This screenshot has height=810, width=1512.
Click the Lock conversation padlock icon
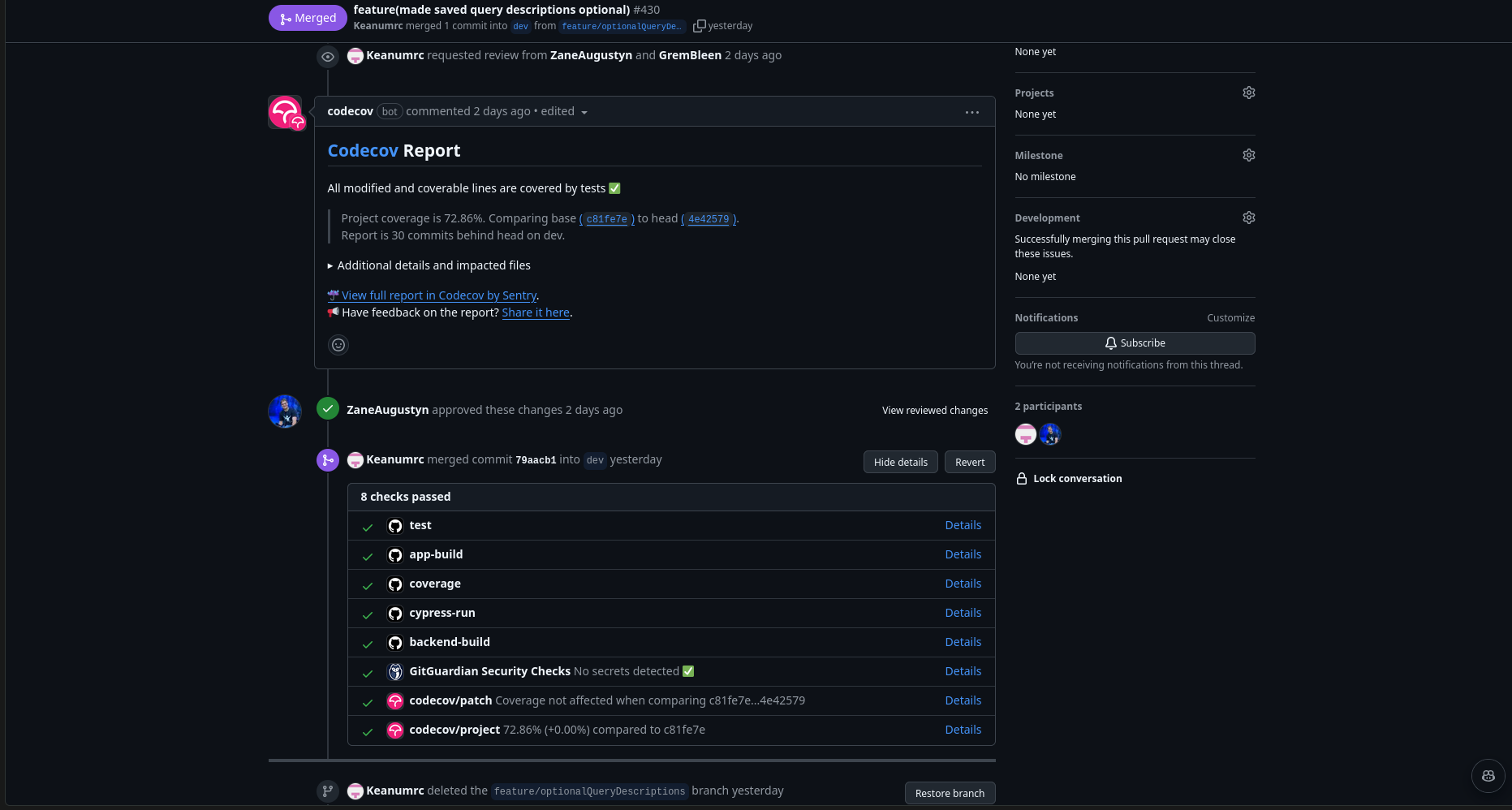tap(1022, 479)
